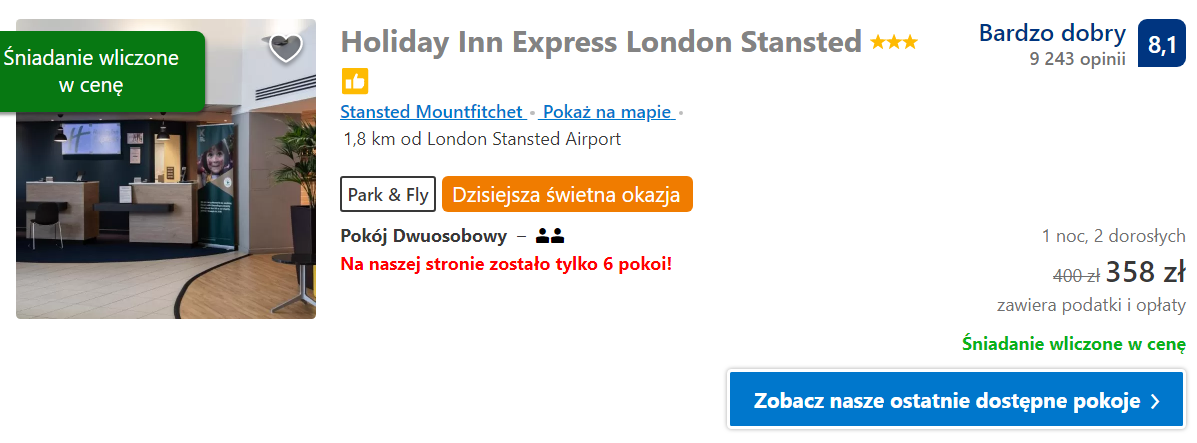
Task: Click the crossed-out 400 zł original price
Action: pyautogui.click(x=1076, y=275)
